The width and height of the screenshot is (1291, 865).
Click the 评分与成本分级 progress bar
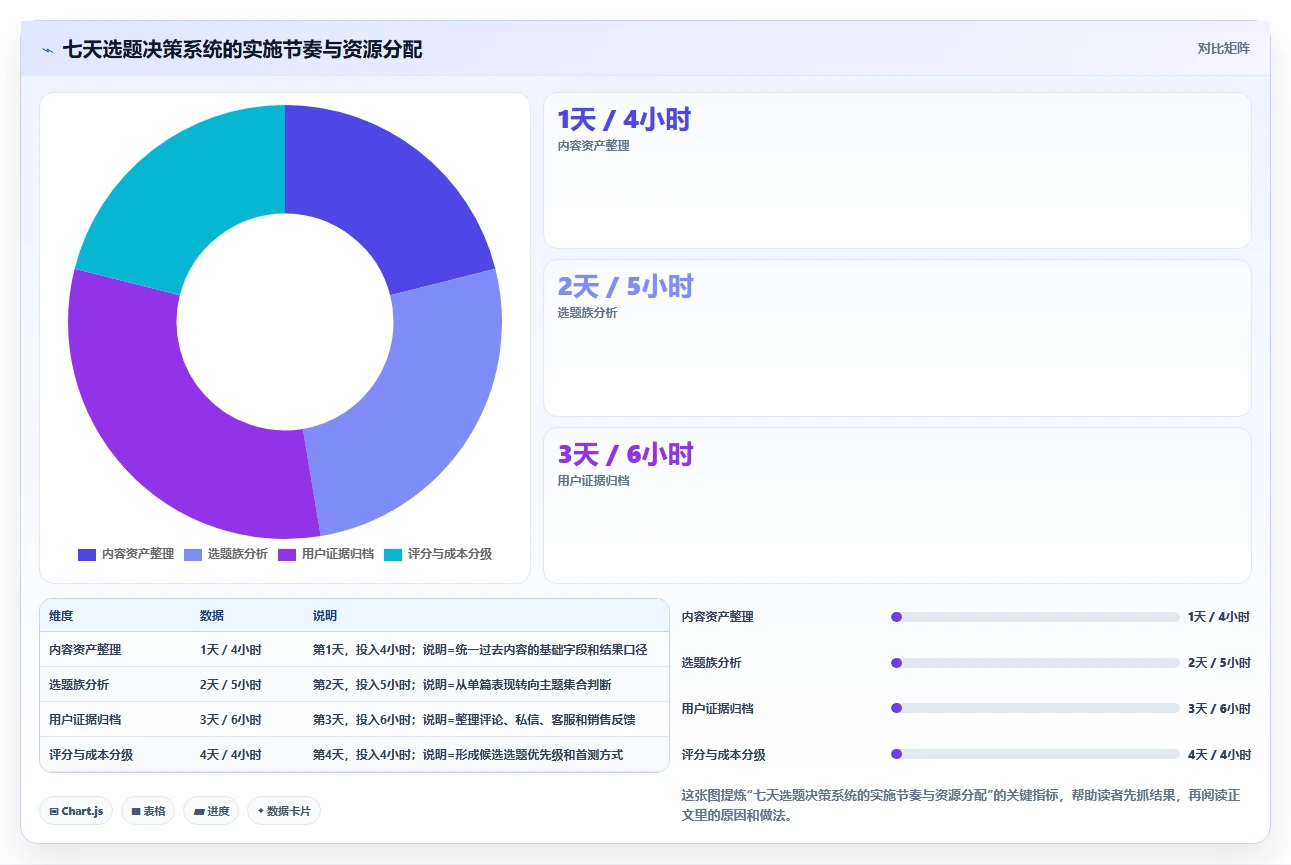click(x=1035, y=754)
